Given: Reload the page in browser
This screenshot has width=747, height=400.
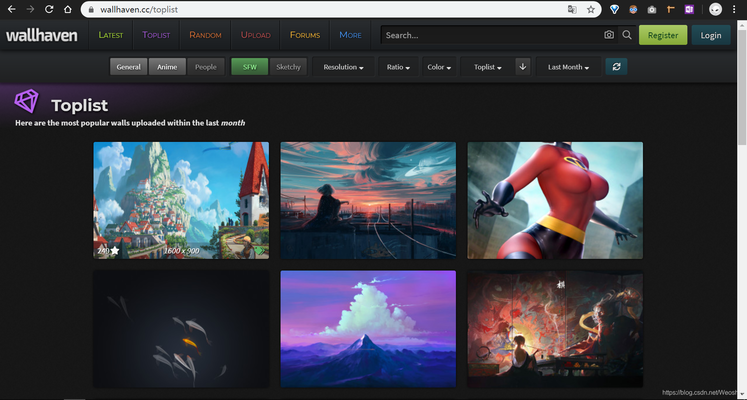Looking at the screenshot, I should 49,9.
